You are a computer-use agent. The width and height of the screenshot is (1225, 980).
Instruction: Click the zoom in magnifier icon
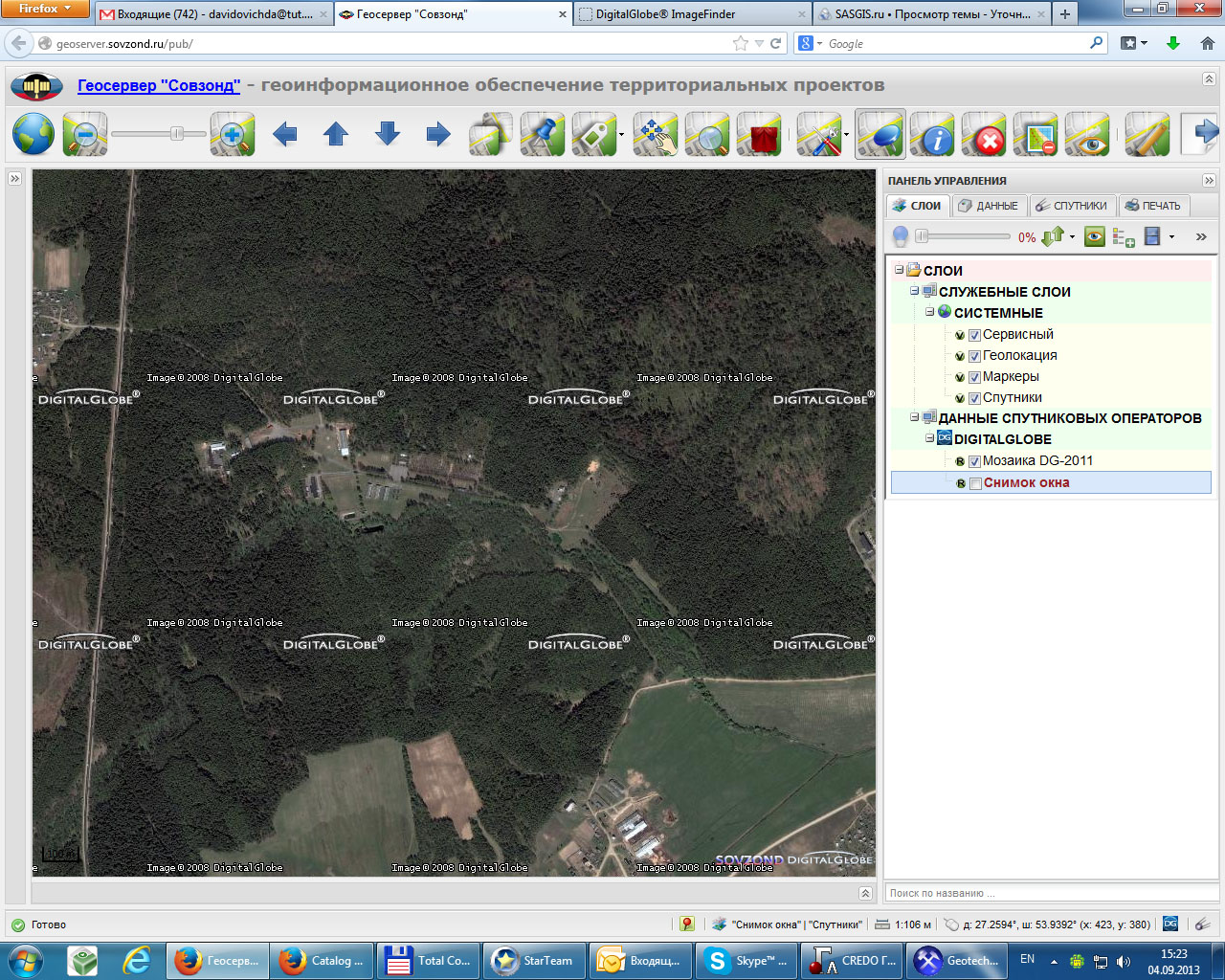[x=233, y=135]
